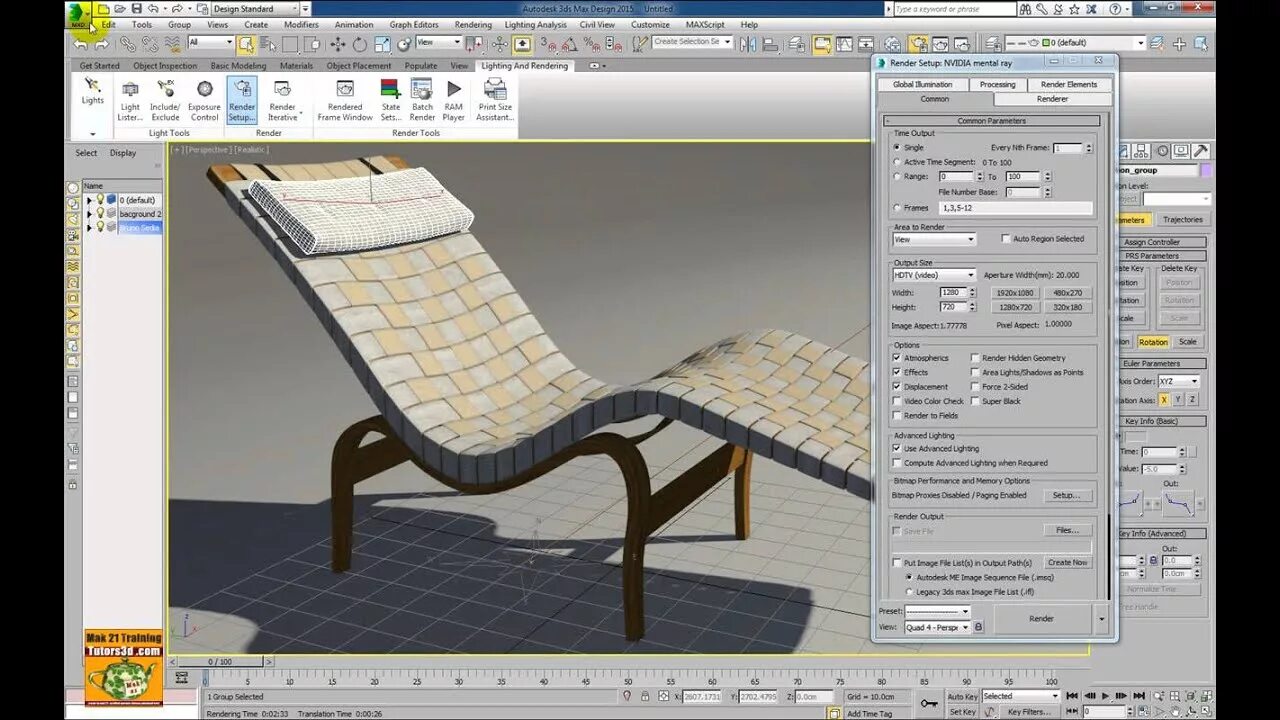Choose the 1920x1080 preset button
The height and width of the screenshot is (720, 1280).
pyautogui.click(x=1014, y=293)
